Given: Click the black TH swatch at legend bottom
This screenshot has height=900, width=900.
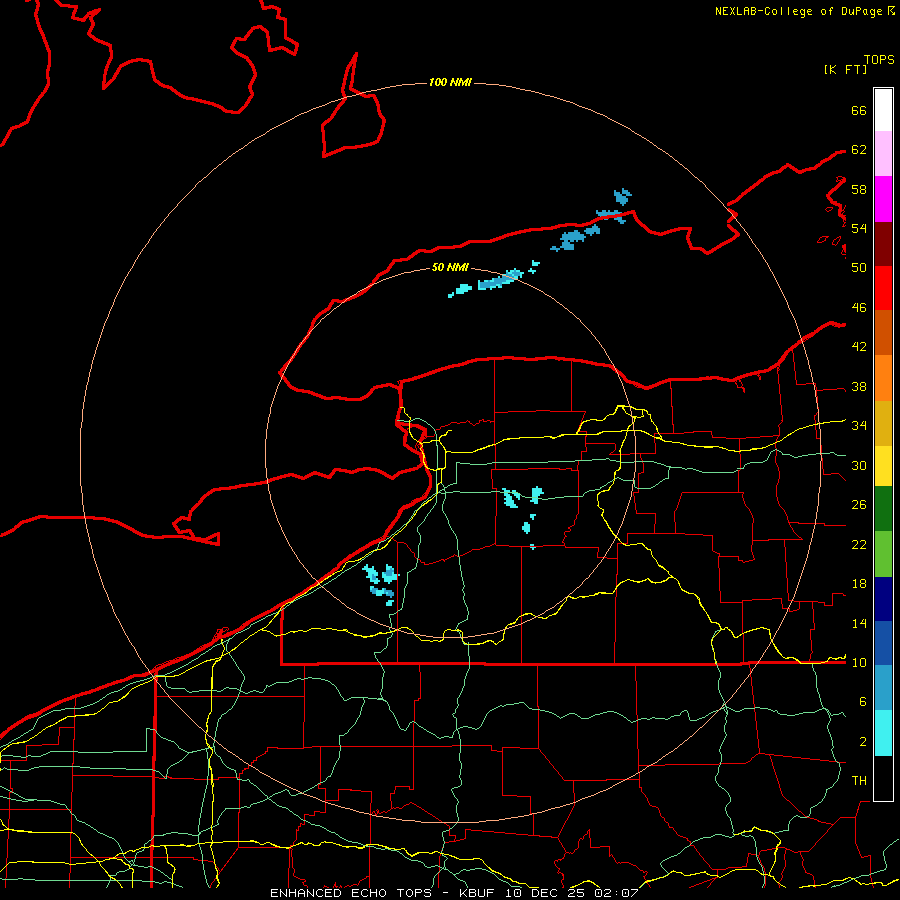Looking at the screenshot, I should click(883, 778).
